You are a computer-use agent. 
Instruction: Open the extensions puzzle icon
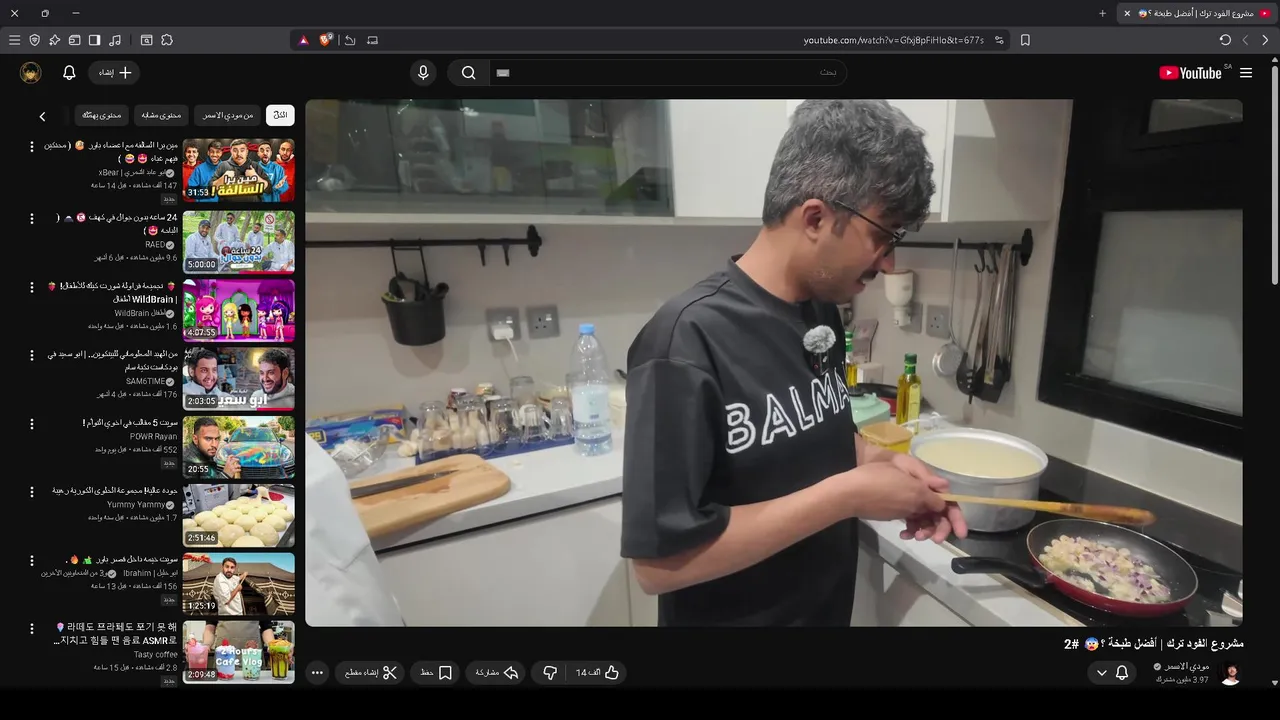pyautogui.click(x=167, y=40)
